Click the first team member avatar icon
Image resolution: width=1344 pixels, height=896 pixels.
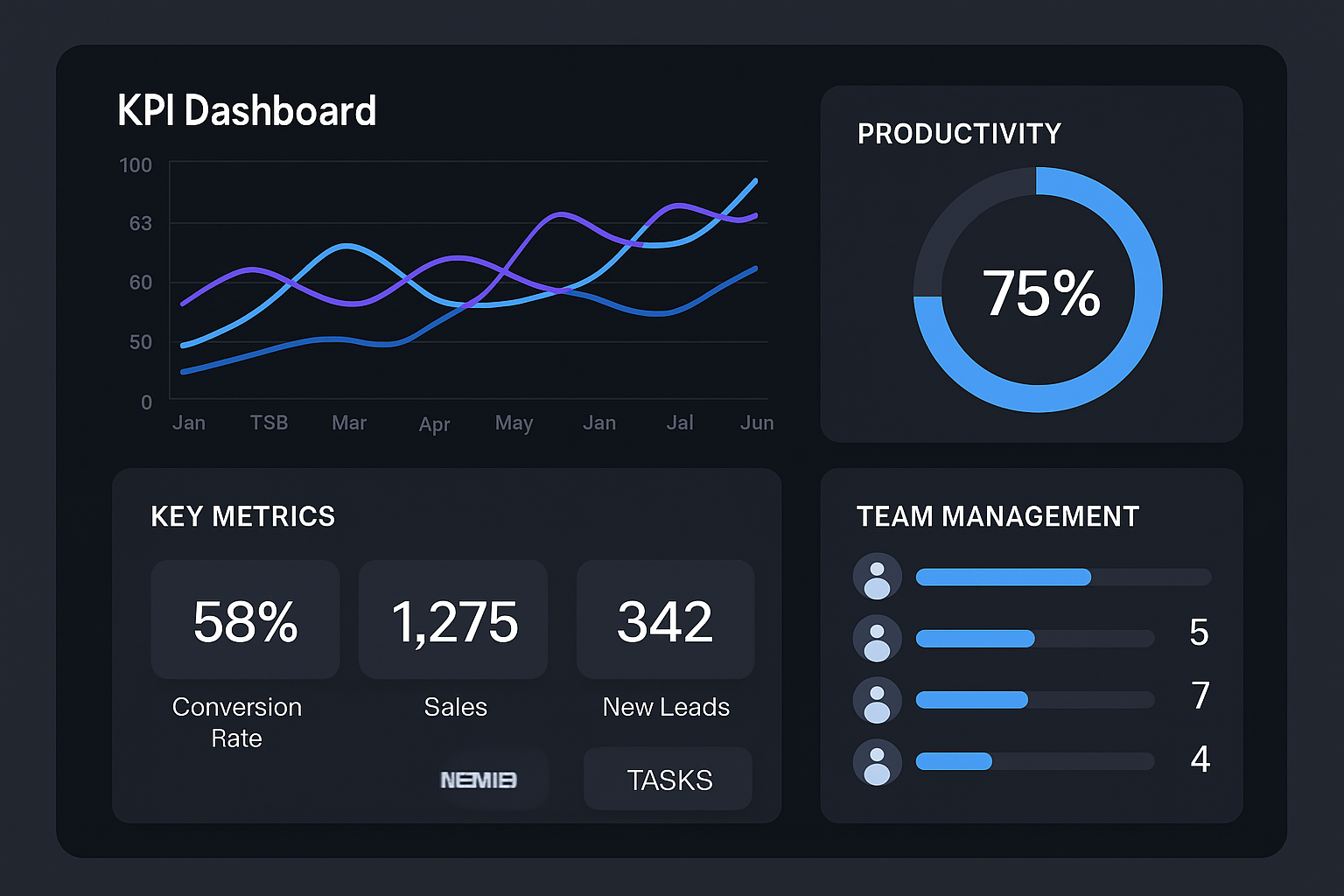tap(877, 577)
